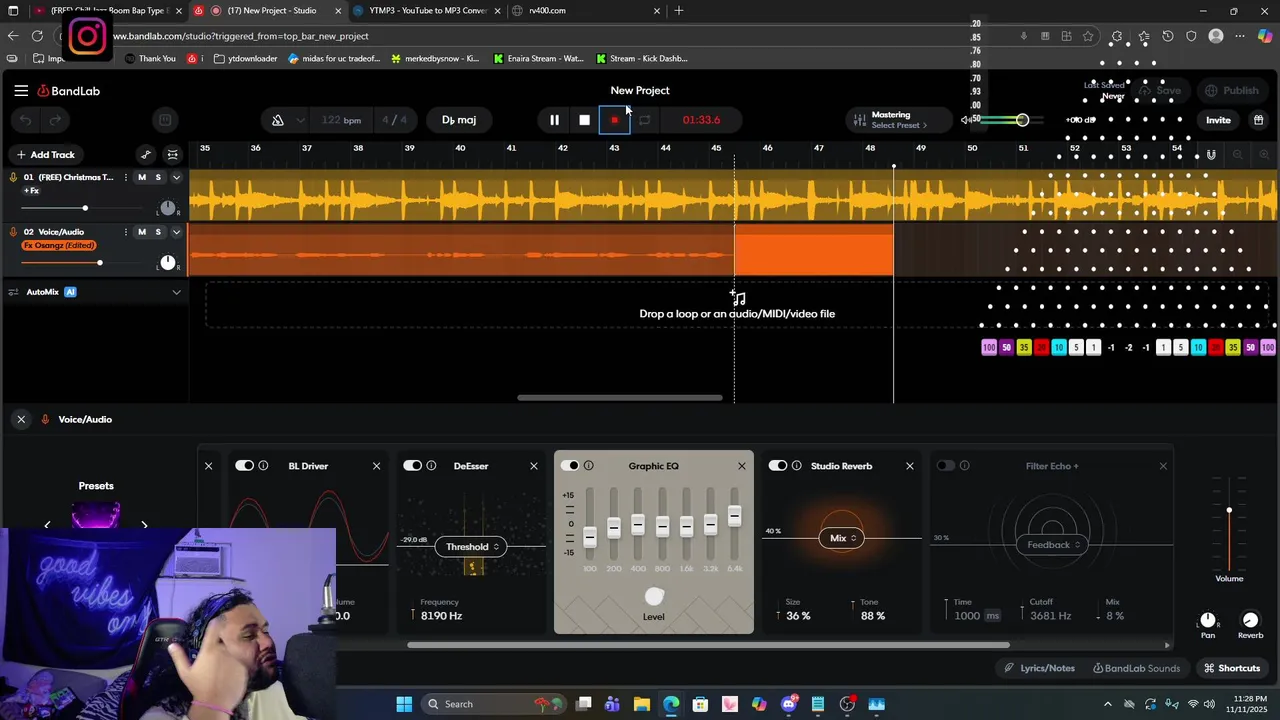Open the metronome dropdown arrow
Screen dimensions: 1280x720
point(300,120)
